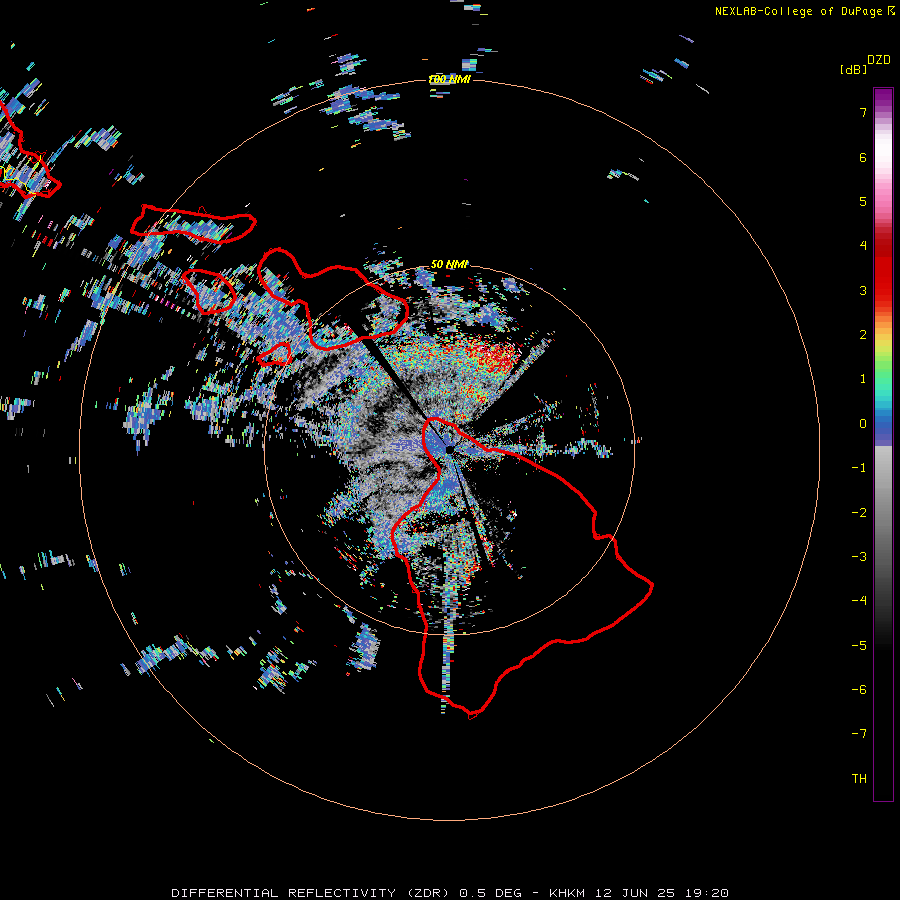Click the 7 value on color scale
The width and height of the screenshot is (900, 900).
[863, 112]
